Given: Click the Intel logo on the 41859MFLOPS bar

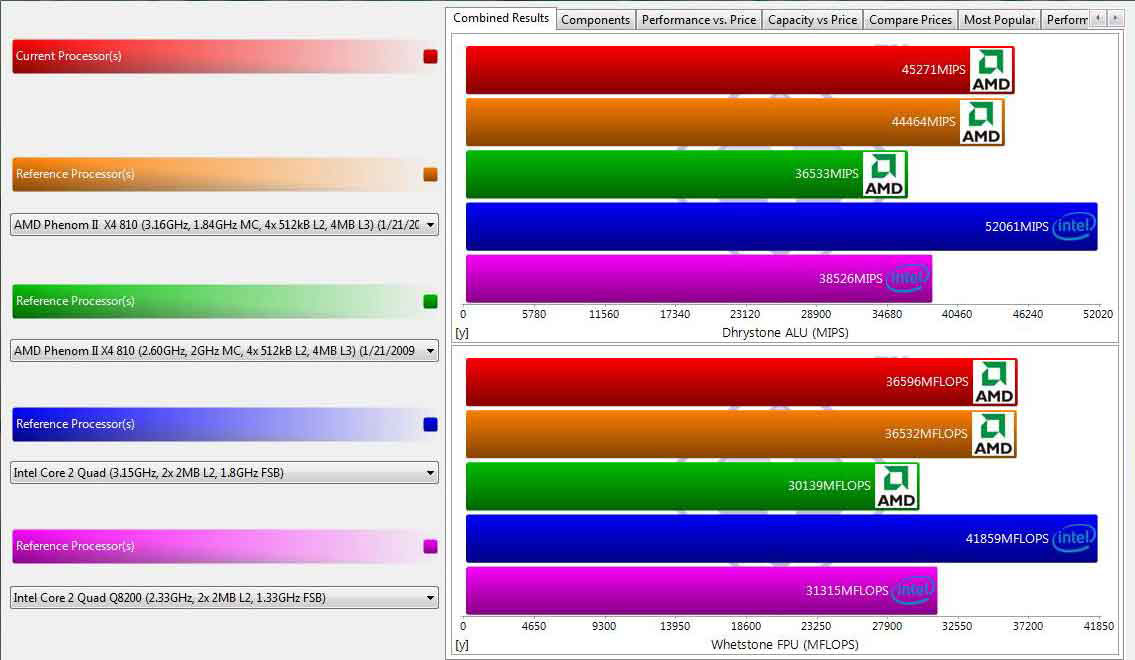Looking at the screenshot, I should pos(1074,538).
